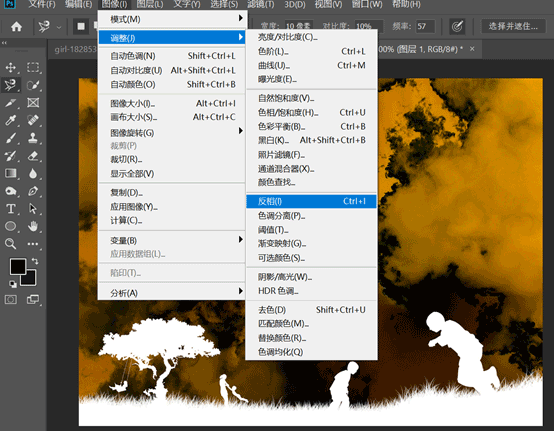Screen dimensions: 554x431
Task: Select the Magnetic Lasso tool in toolbox
Action: 10,85
